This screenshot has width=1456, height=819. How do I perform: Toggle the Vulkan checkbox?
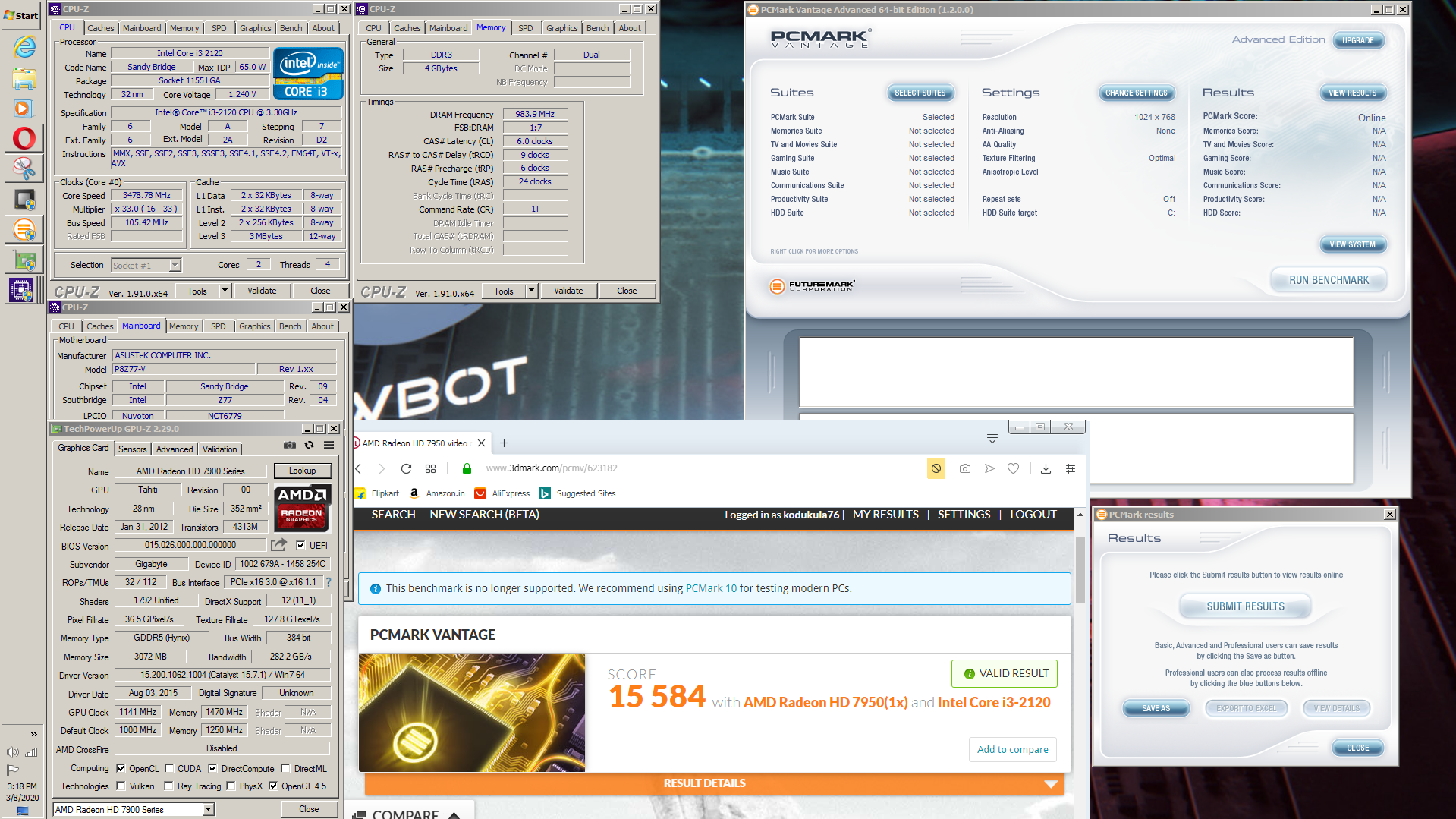pos(121,786)
